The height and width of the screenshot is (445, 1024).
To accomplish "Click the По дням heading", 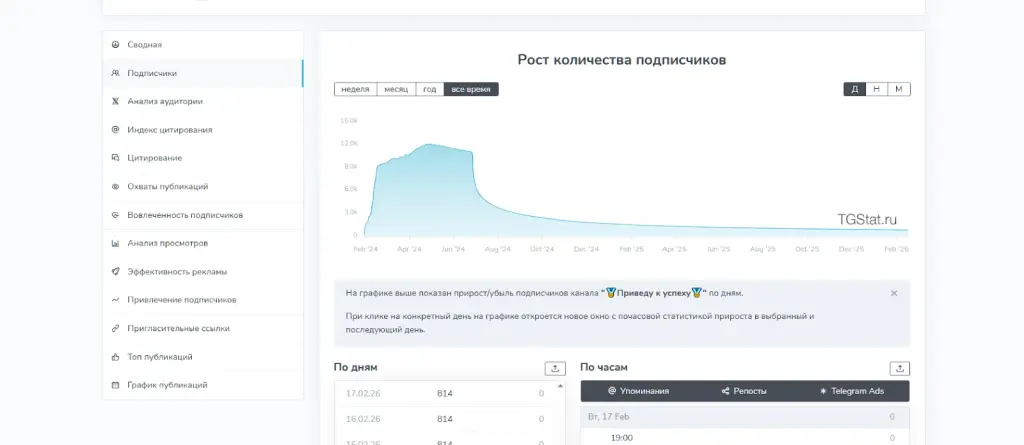I will (x=355, y=367).
